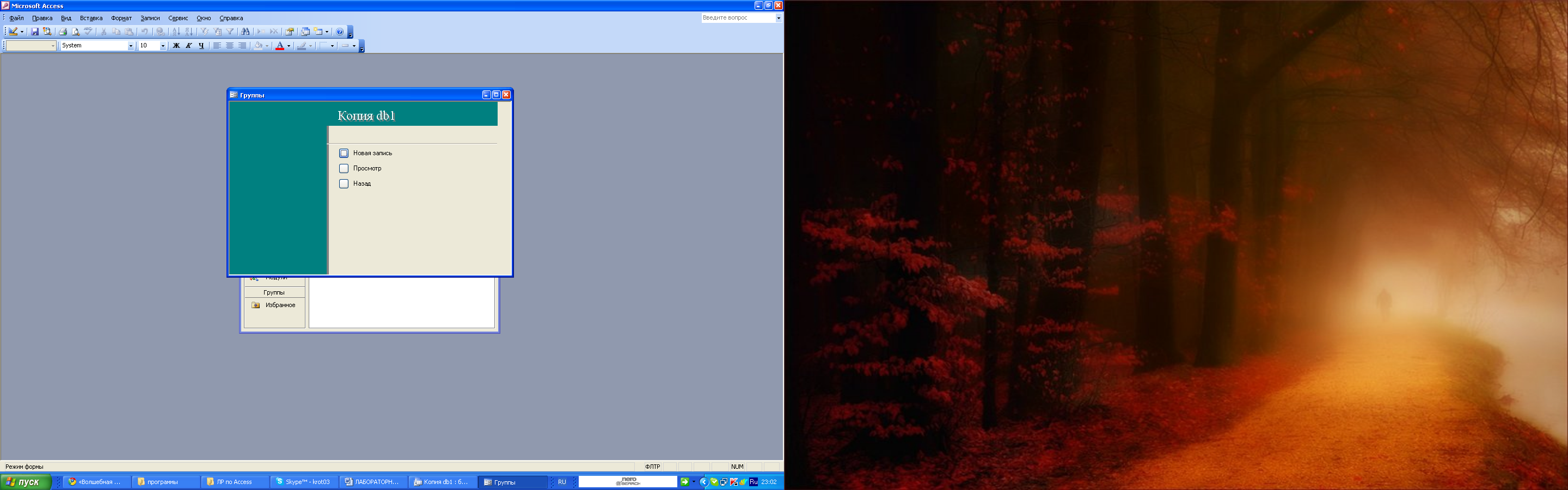Apply red font color A button

280,46
